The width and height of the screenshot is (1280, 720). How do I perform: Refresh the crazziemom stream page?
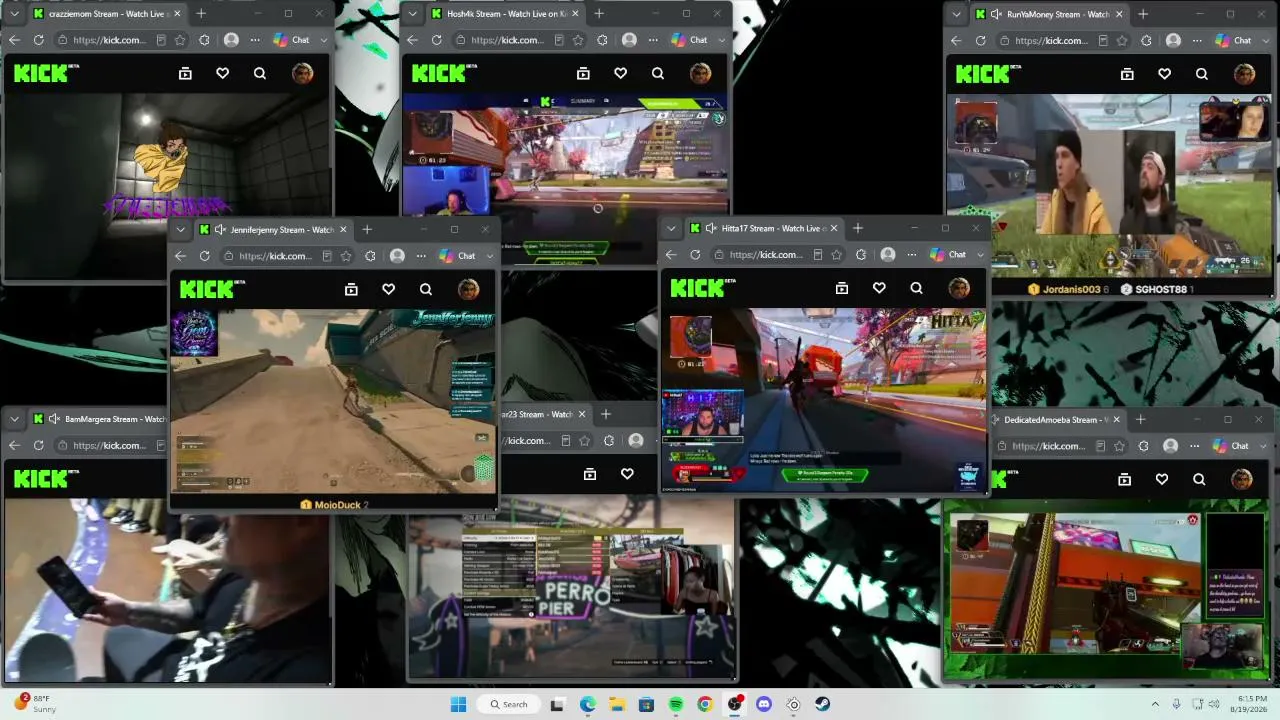(38, 40)
